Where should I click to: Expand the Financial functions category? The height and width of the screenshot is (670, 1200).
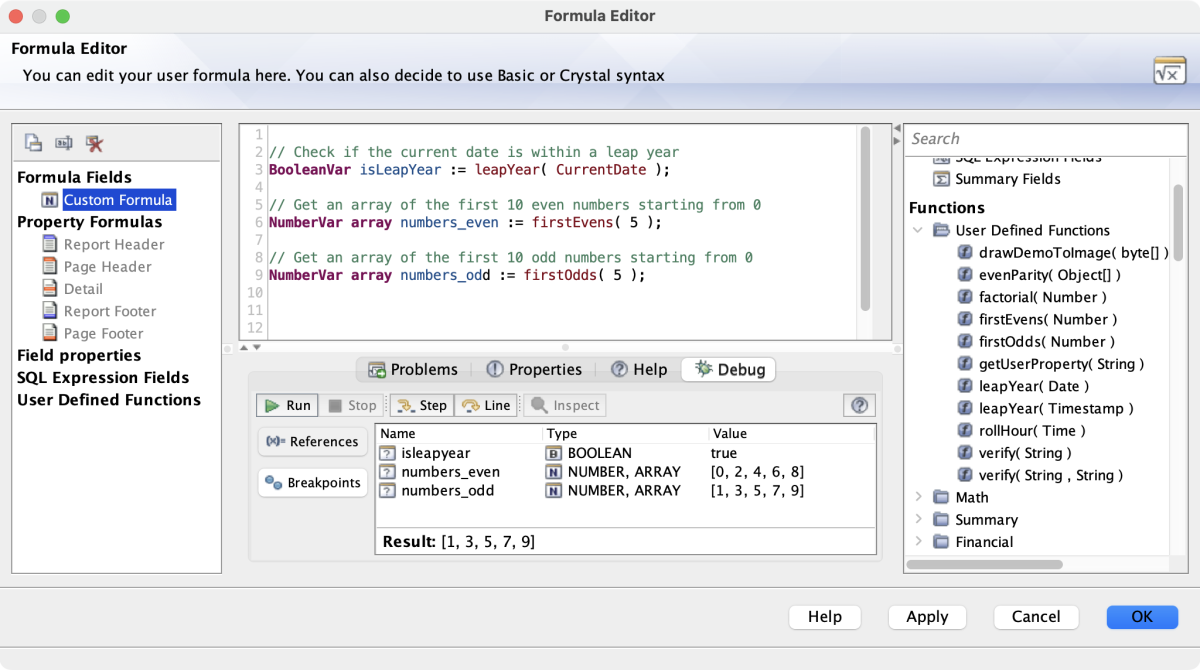click(x=919, y=541)
